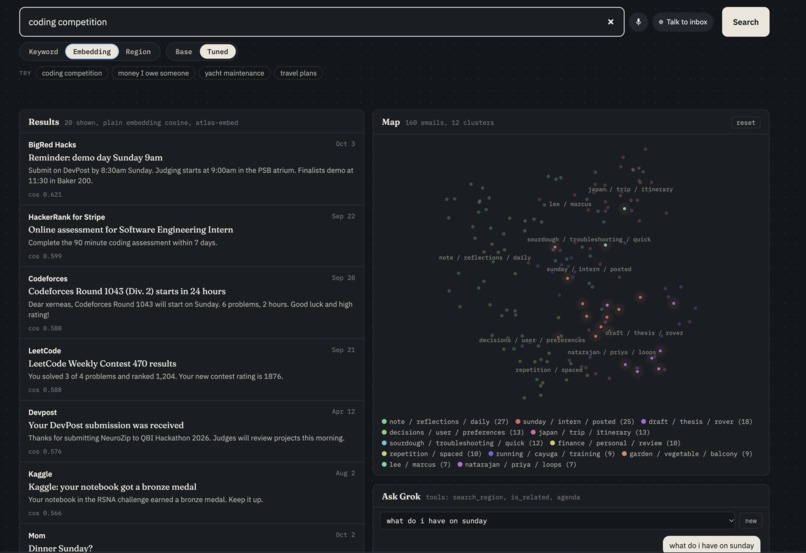Select the Embedding search mode
Image resolution: width=806 pixels, height=553 pixels.
(x=92, y=51)
